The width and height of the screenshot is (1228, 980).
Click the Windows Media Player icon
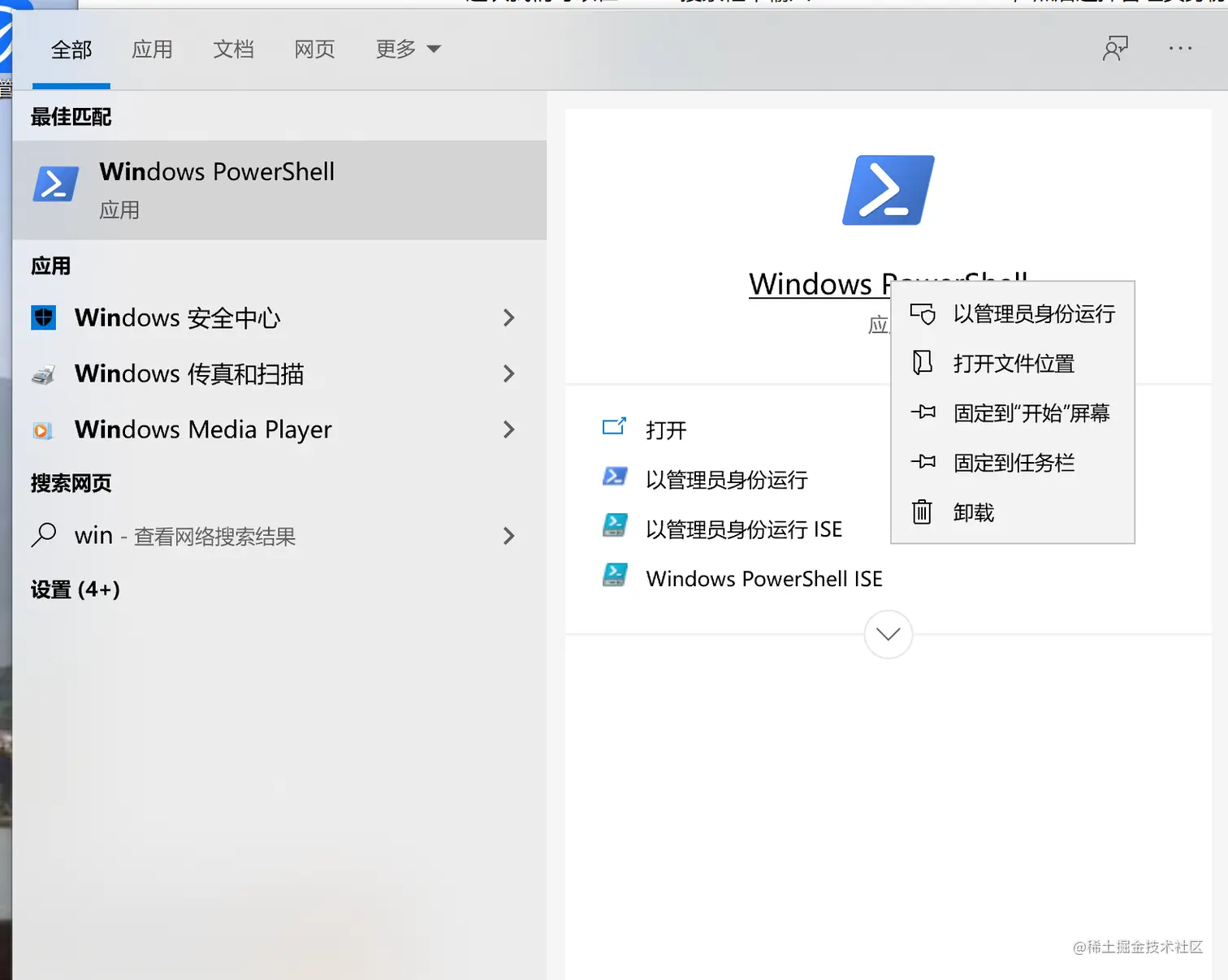(43, 430)
